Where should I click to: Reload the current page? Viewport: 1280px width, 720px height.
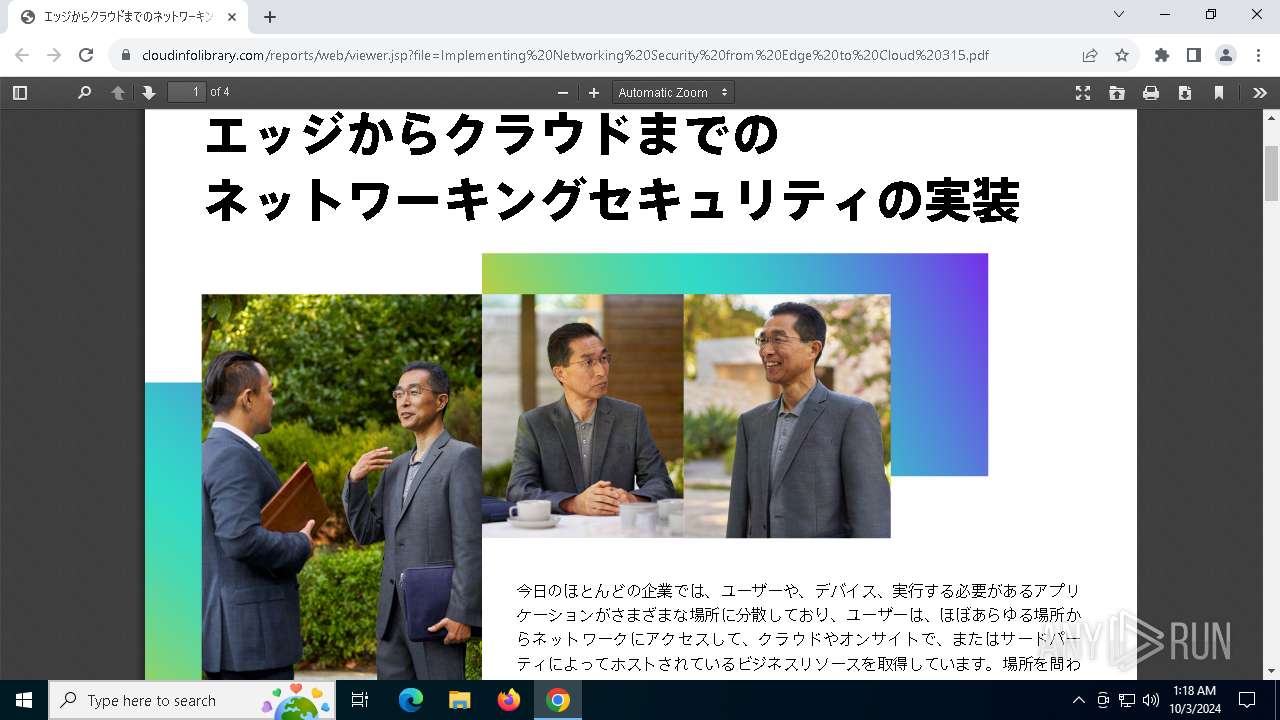coord(86,55)
